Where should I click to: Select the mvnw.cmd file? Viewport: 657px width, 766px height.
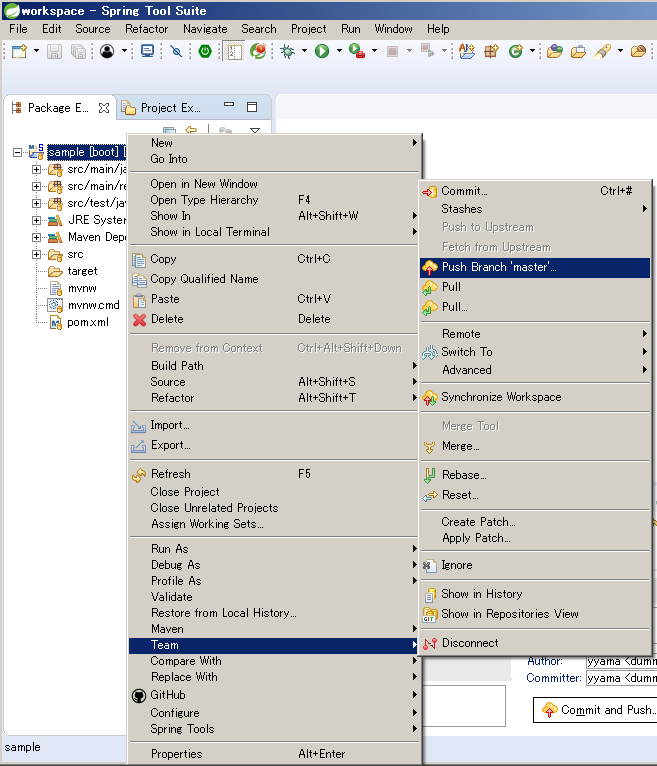point(93,305)
